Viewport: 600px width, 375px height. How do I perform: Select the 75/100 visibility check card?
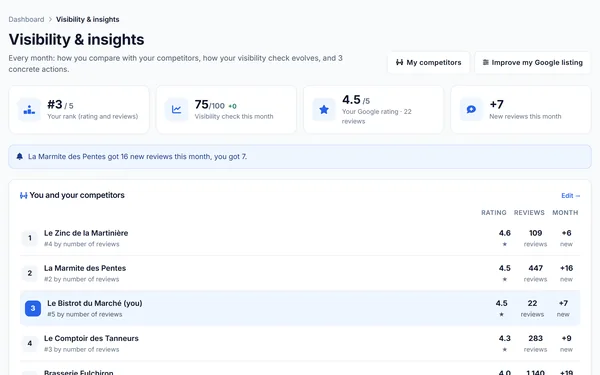(x=226, y=110)
